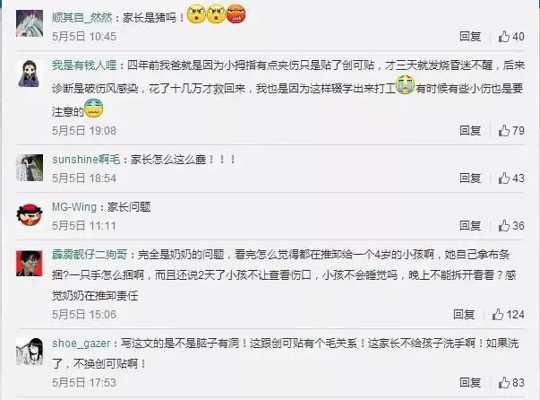Open 我是有钱人哇's username link
This screenshot has width=540, height=400.
(84, 65)
